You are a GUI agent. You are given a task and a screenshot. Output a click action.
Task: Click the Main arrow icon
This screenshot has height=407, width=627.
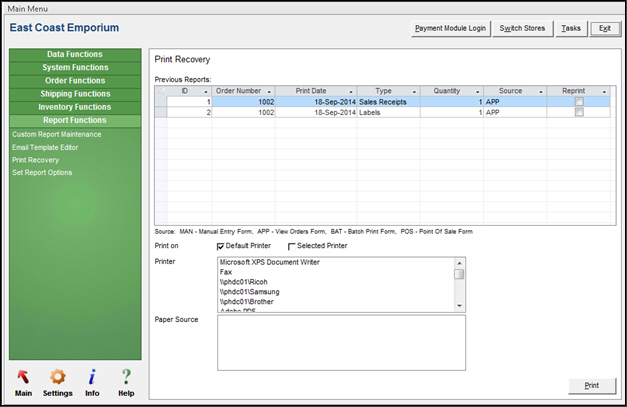(x=22, y=377)
